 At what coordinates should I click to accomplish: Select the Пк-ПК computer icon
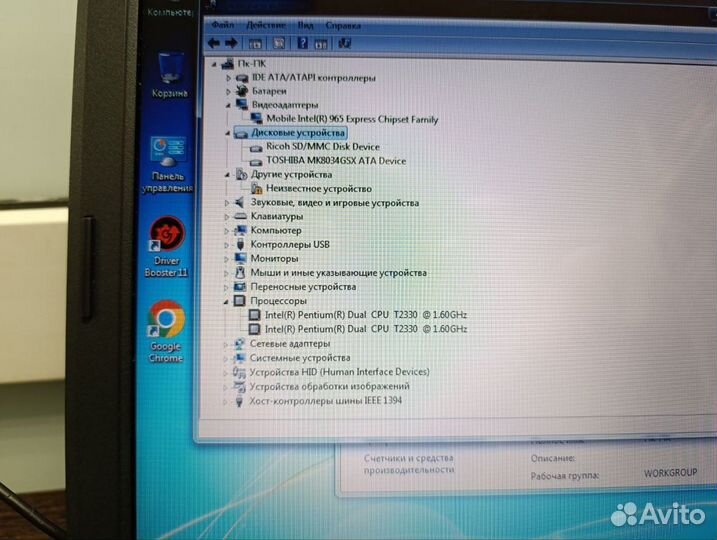click(x=228, y=64)
